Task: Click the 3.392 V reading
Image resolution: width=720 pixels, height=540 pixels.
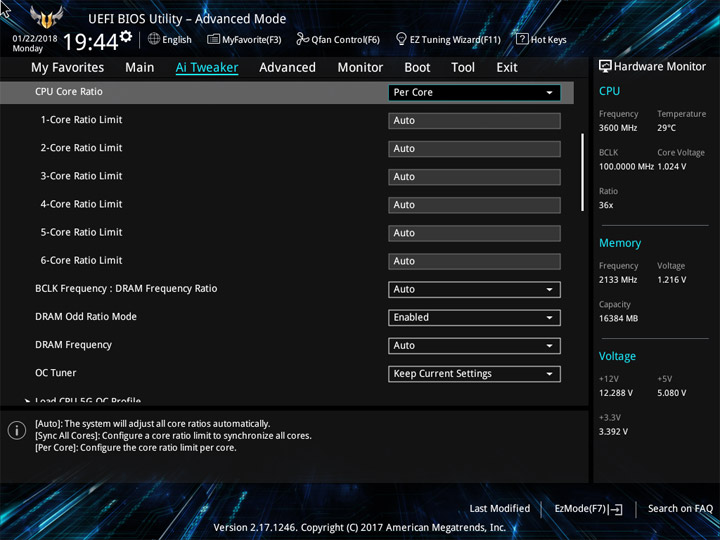Action: (613, 432)
